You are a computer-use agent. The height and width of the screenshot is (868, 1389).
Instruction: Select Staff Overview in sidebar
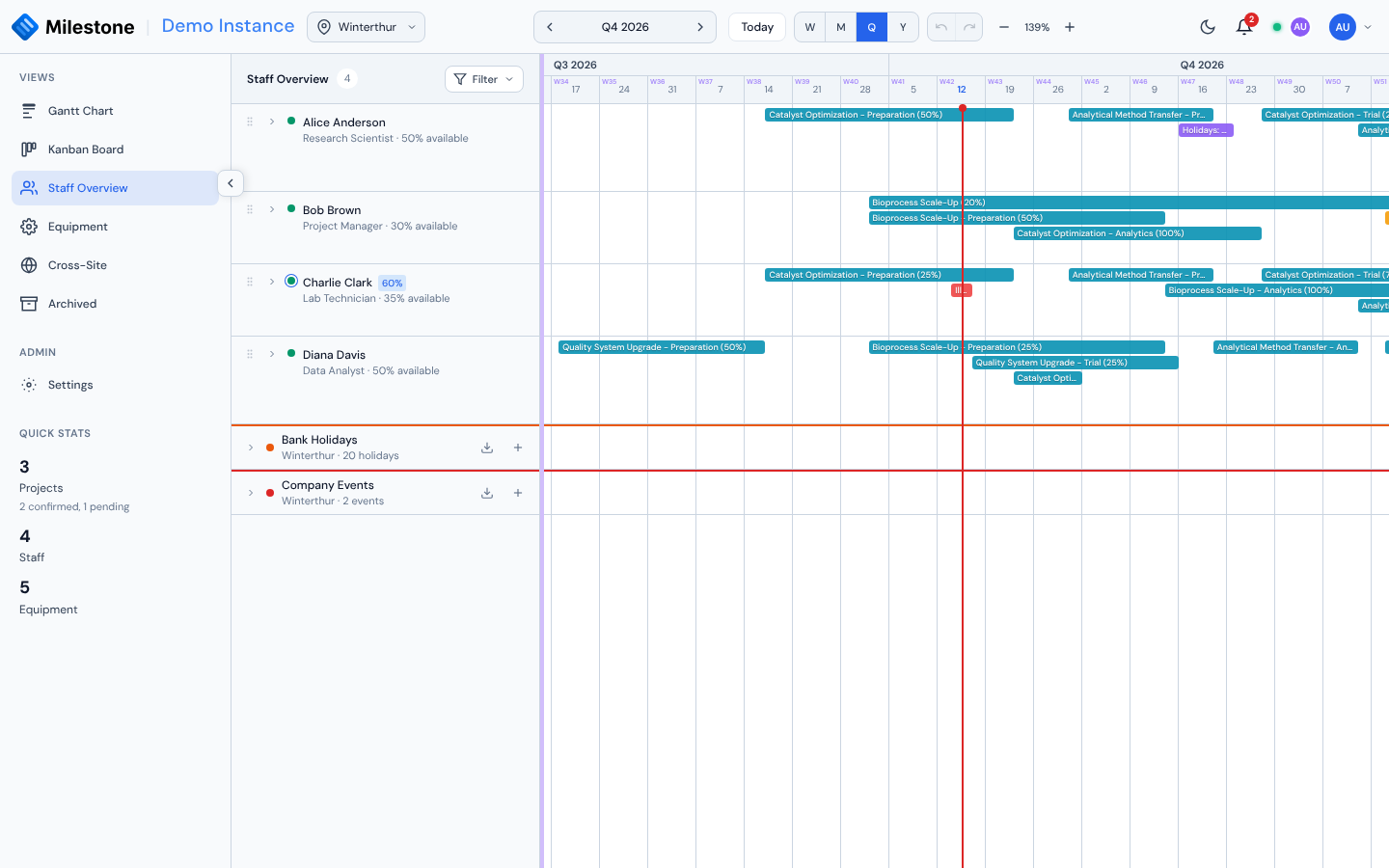pyautogui.click(x=115, y=188)
